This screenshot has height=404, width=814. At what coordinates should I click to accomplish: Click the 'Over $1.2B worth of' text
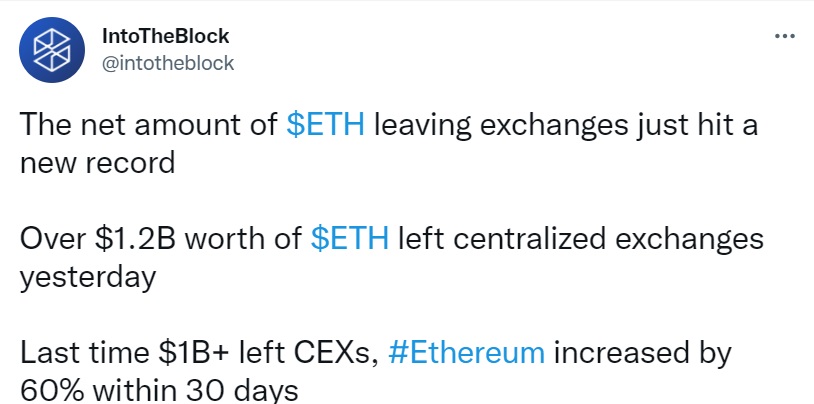[161, 238]
